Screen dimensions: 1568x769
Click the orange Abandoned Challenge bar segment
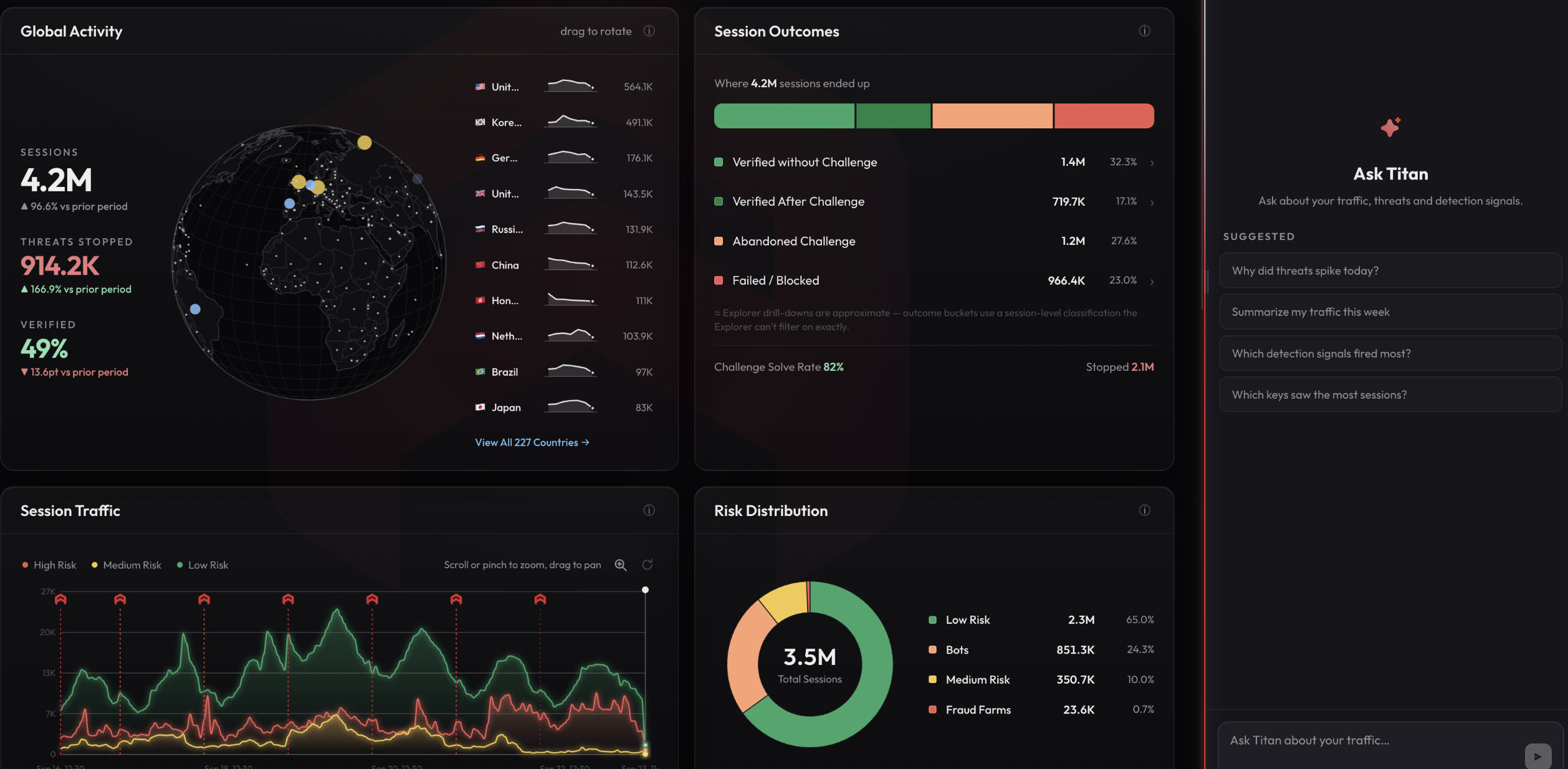tap(992, 116)
